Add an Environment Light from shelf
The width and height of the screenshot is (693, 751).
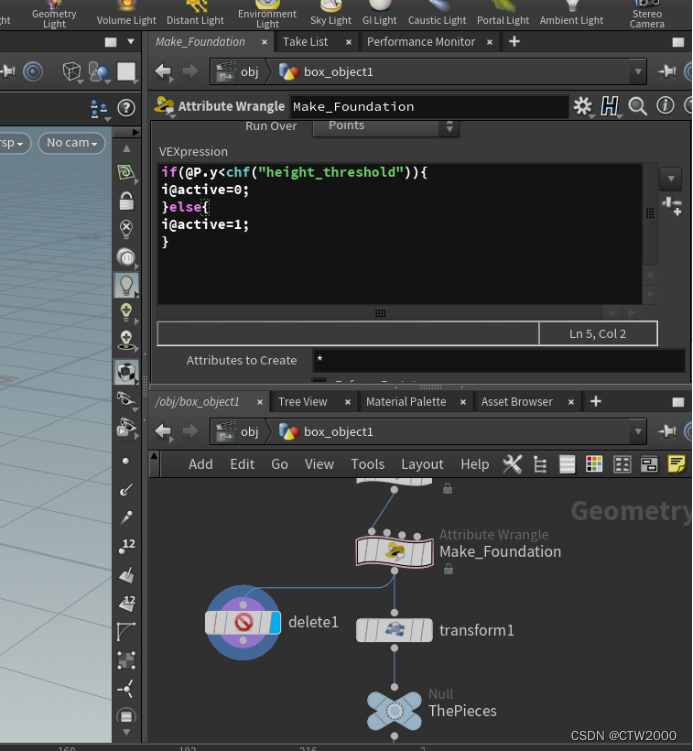[x=267, y=14]
